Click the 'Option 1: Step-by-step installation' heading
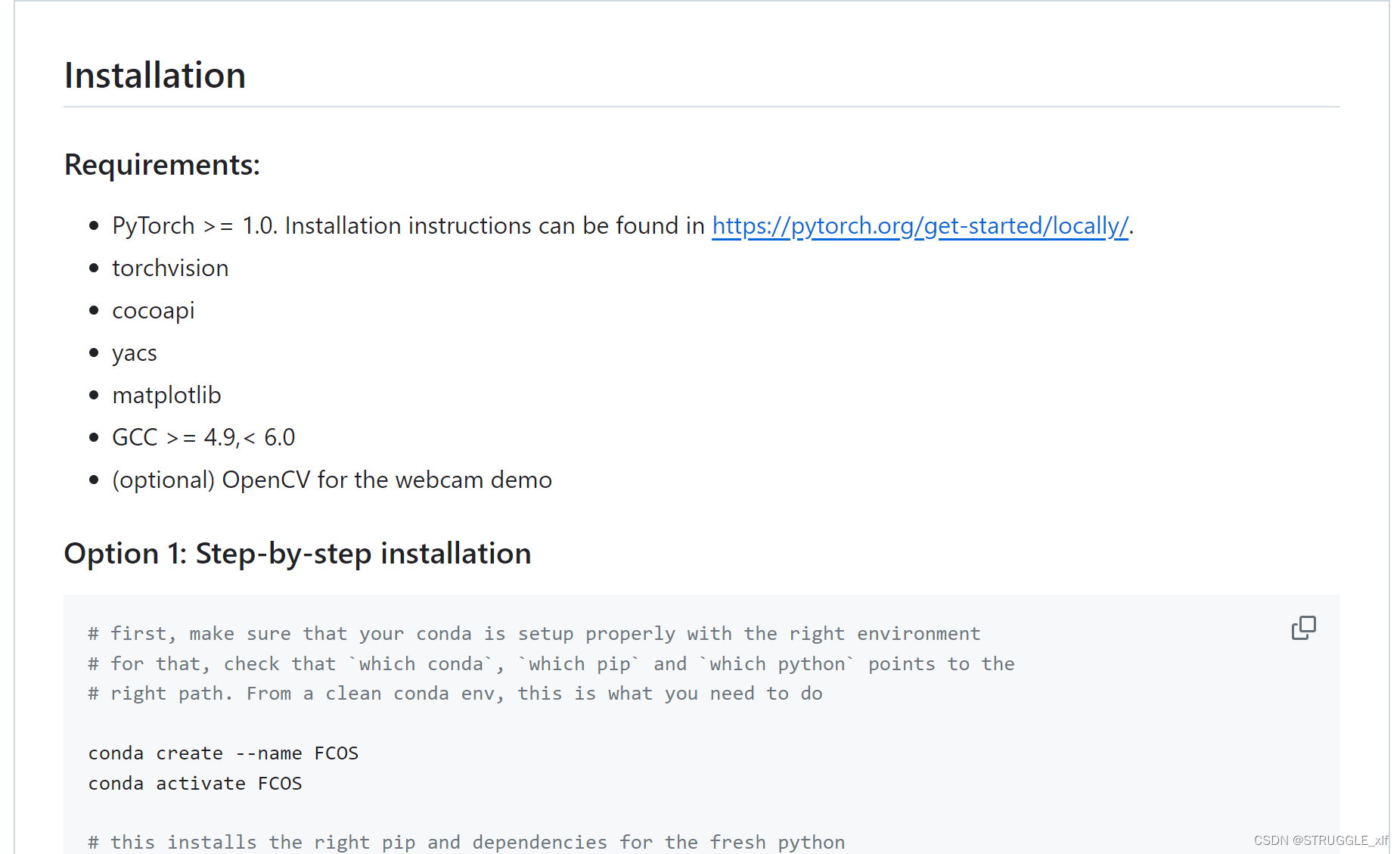 tap(297, 553)
